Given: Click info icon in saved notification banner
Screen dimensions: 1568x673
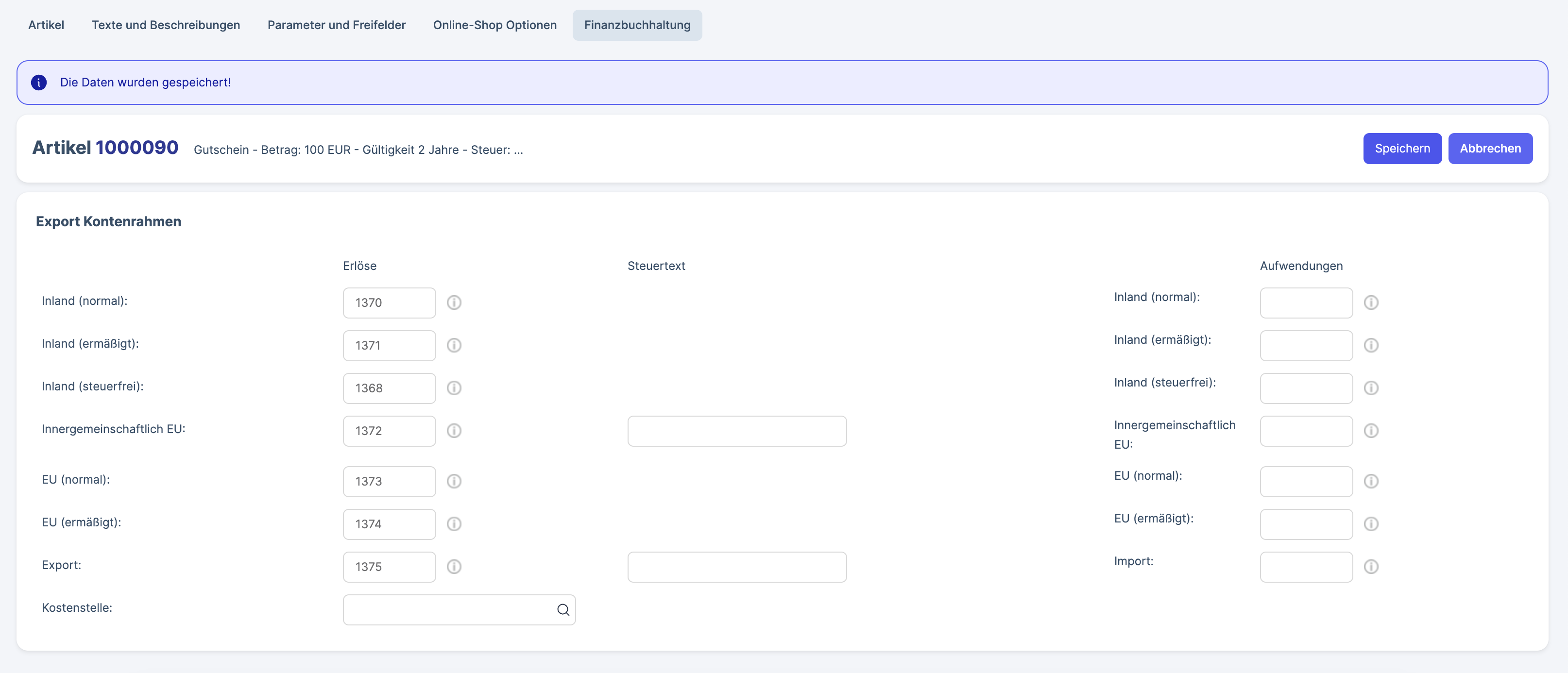Looking at the screenshot, I should 39,82.
